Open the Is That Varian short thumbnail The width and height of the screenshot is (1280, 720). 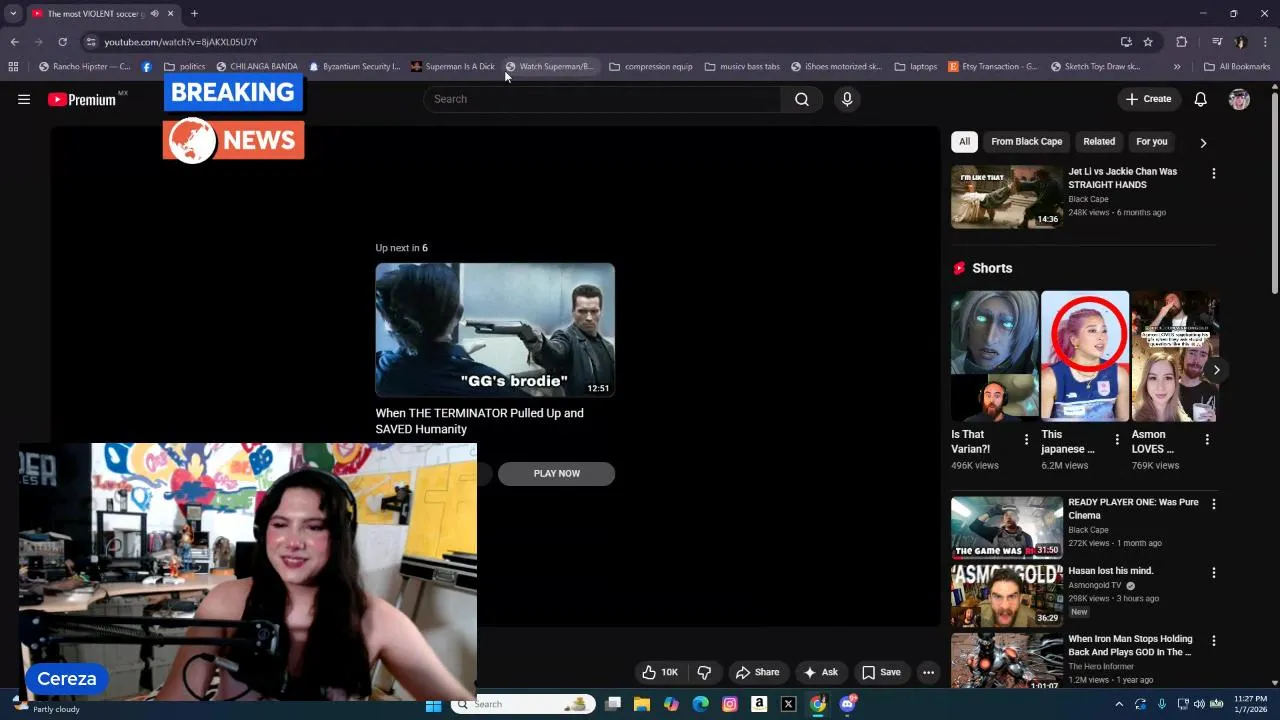coord(995,356)
